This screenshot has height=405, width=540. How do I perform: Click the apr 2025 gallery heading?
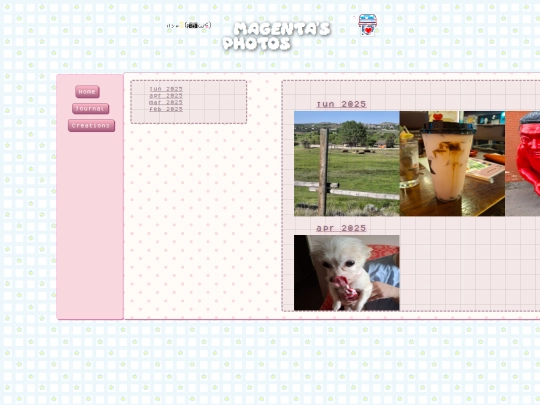(x=341, y=228)
